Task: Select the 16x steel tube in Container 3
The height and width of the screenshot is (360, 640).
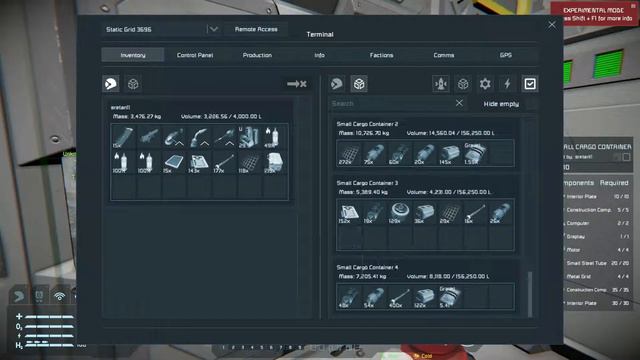Action: click(x=475, y=213)
